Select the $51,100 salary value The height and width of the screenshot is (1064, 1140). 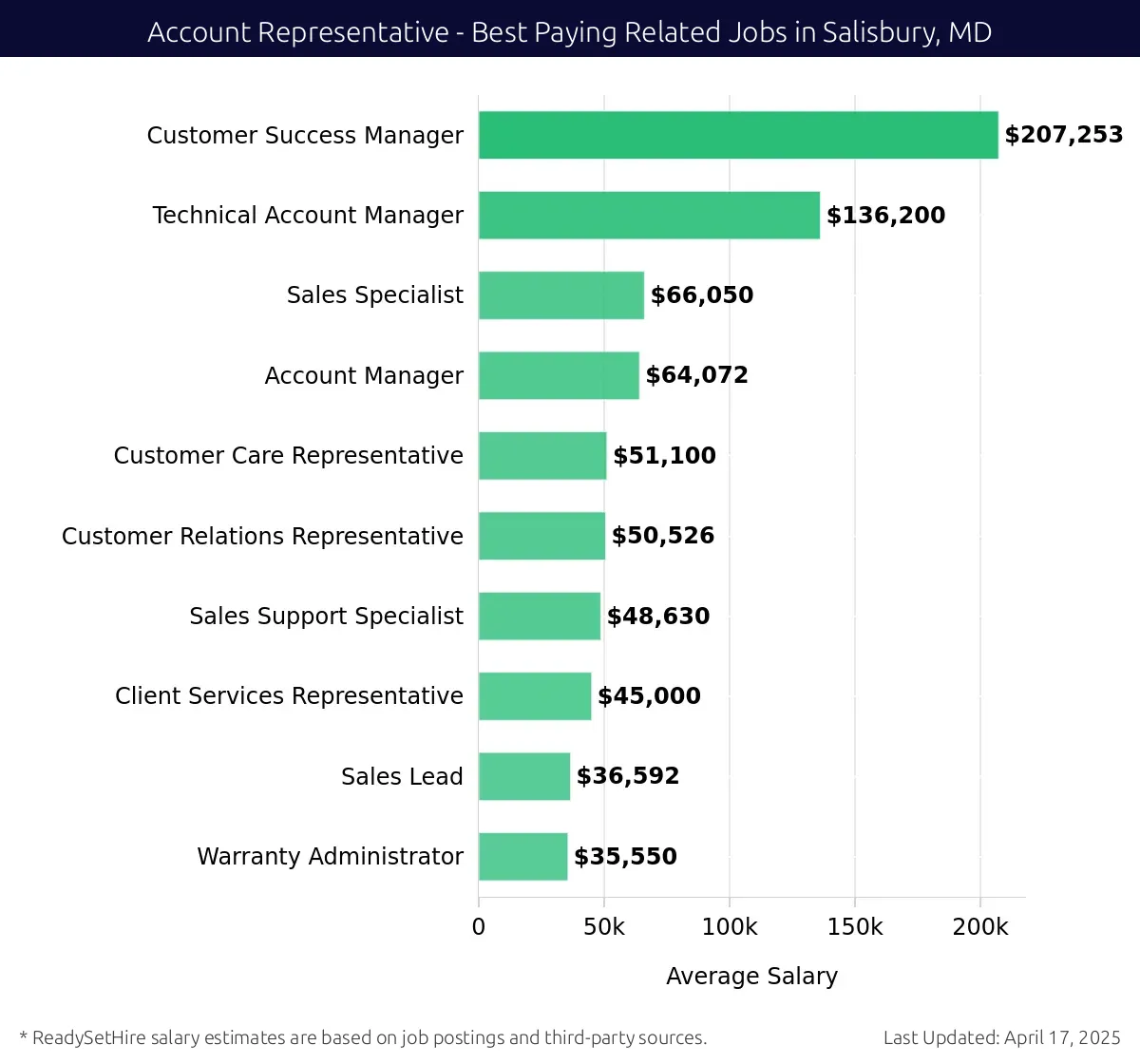tap(665, 456)
